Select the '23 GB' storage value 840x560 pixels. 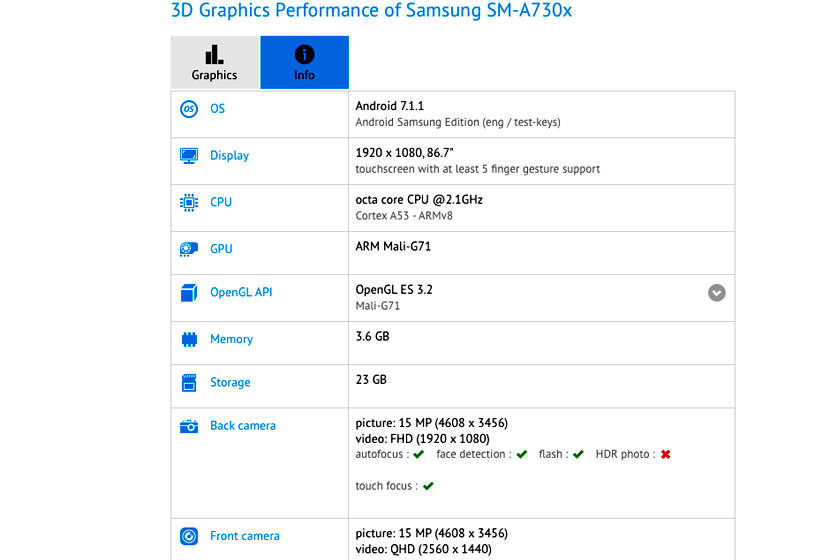[x=371, y=380]
